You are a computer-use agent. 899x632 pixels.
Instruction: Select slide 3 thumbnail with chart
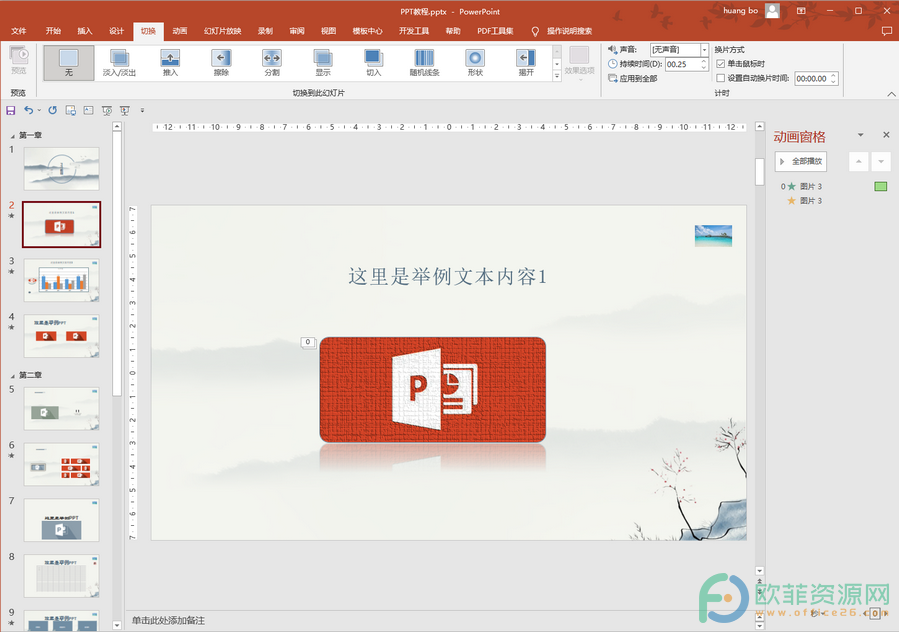coord(61,280)
